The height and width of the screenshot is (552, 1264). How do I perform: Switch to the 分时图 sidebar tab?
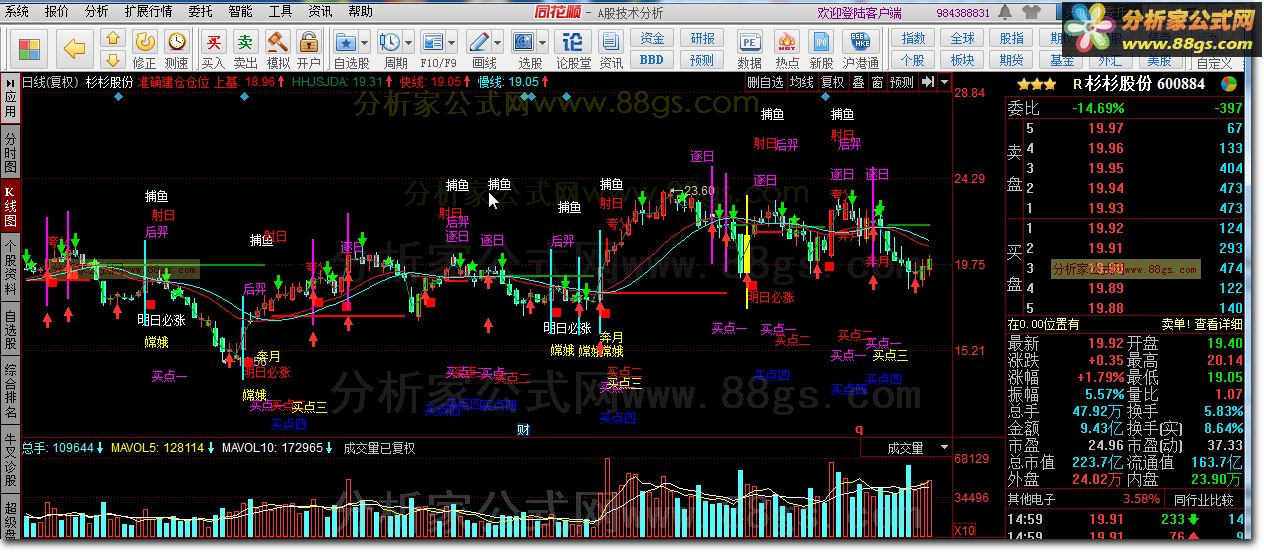coord(10,152)
